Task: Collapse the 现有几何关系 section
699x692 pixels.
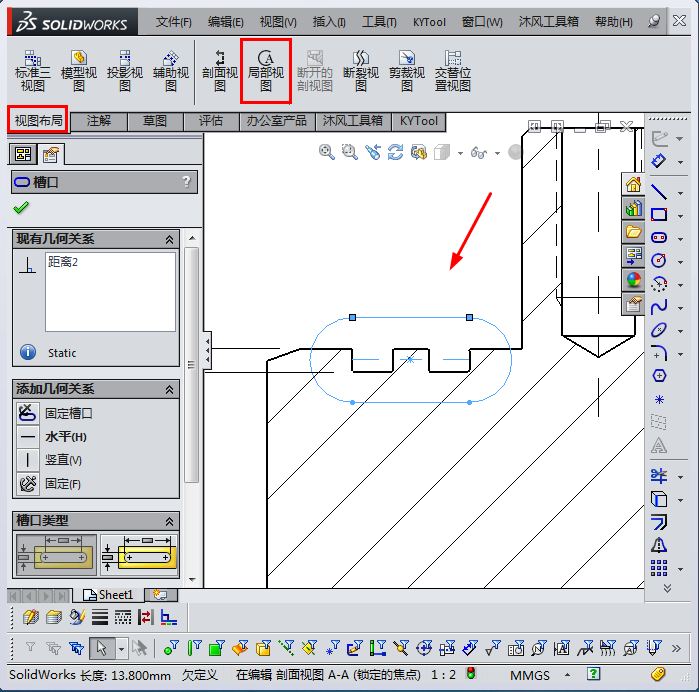Action: (169, 239)
